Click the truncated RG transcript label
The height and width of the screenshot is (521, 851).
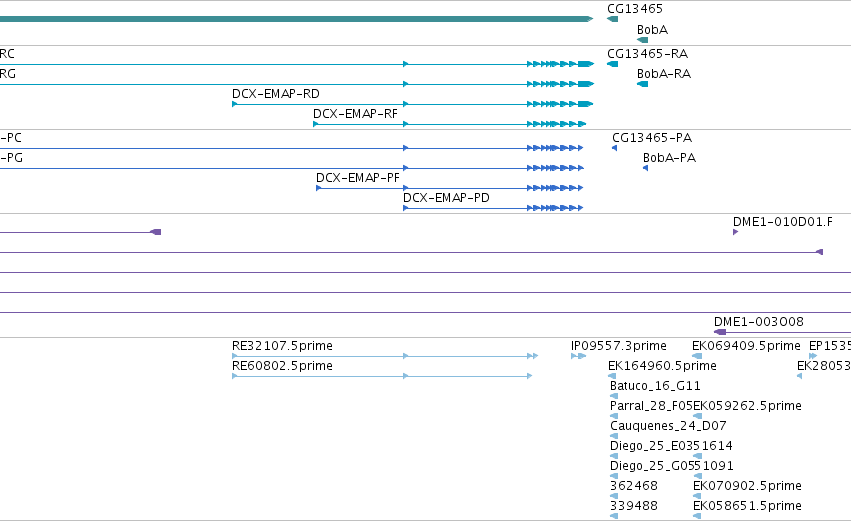point(8,74)
